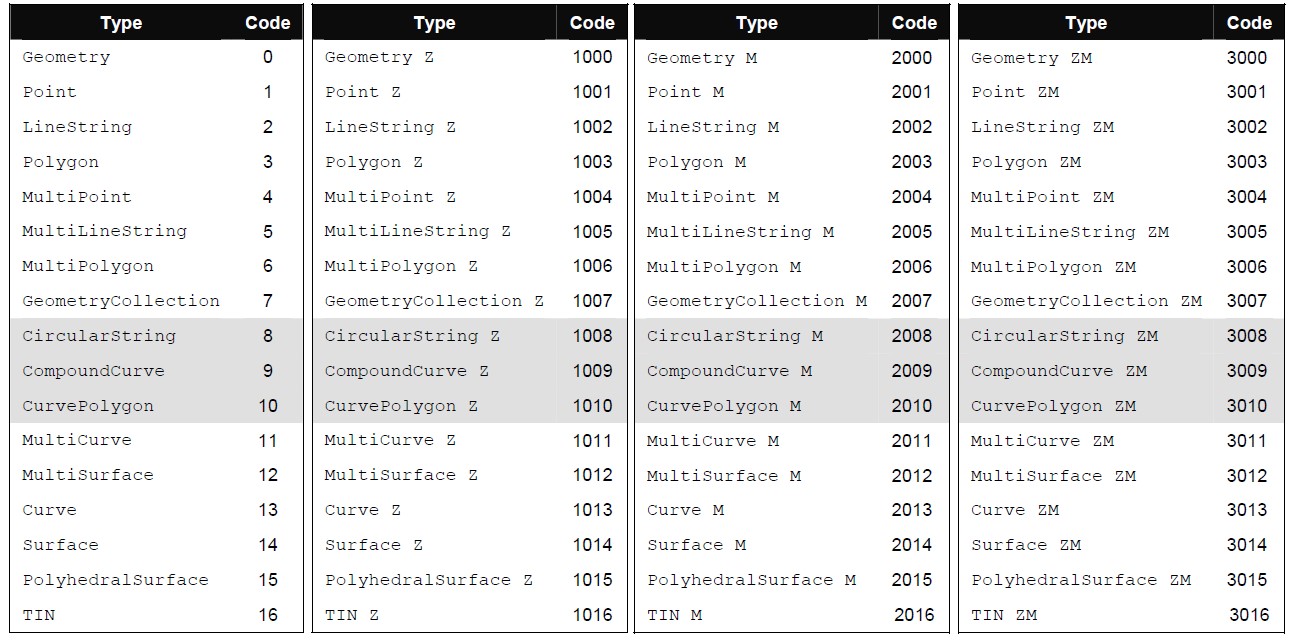Screen dimensions: 1293x640
Task: Select the 'MultiPolygon' cell in first table
Action: (88, 266)
